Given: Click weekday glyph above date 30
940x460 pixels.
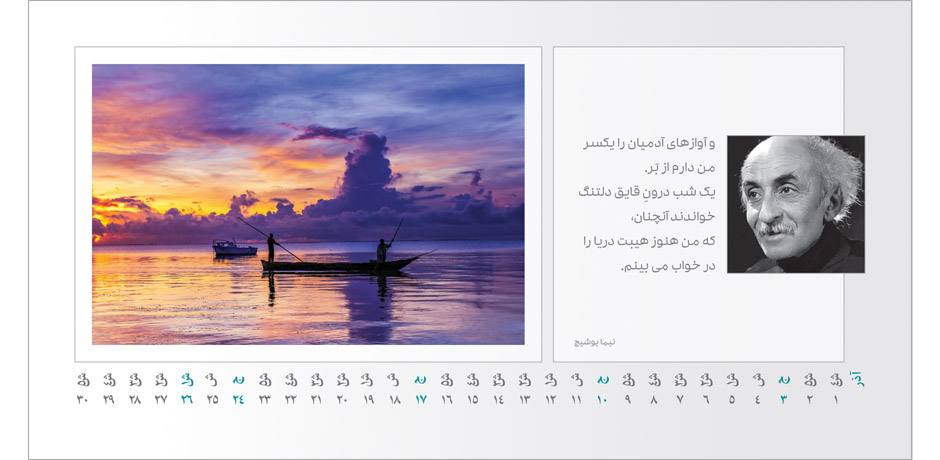Looking at the screenshot, I should tap(82, 380).
